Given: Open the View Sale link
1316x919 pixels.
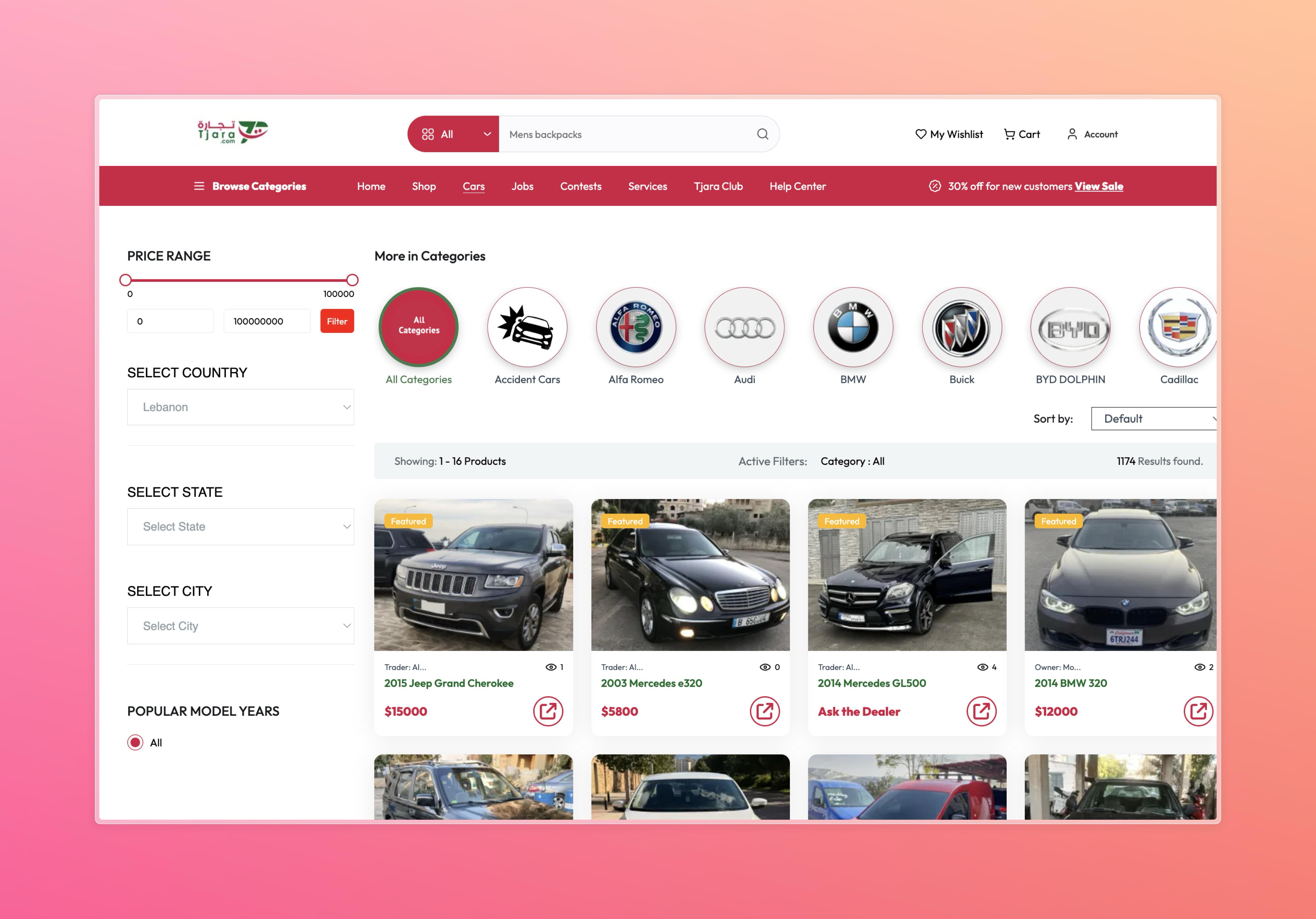Looking at the screenshot, I should [1098, 186].
